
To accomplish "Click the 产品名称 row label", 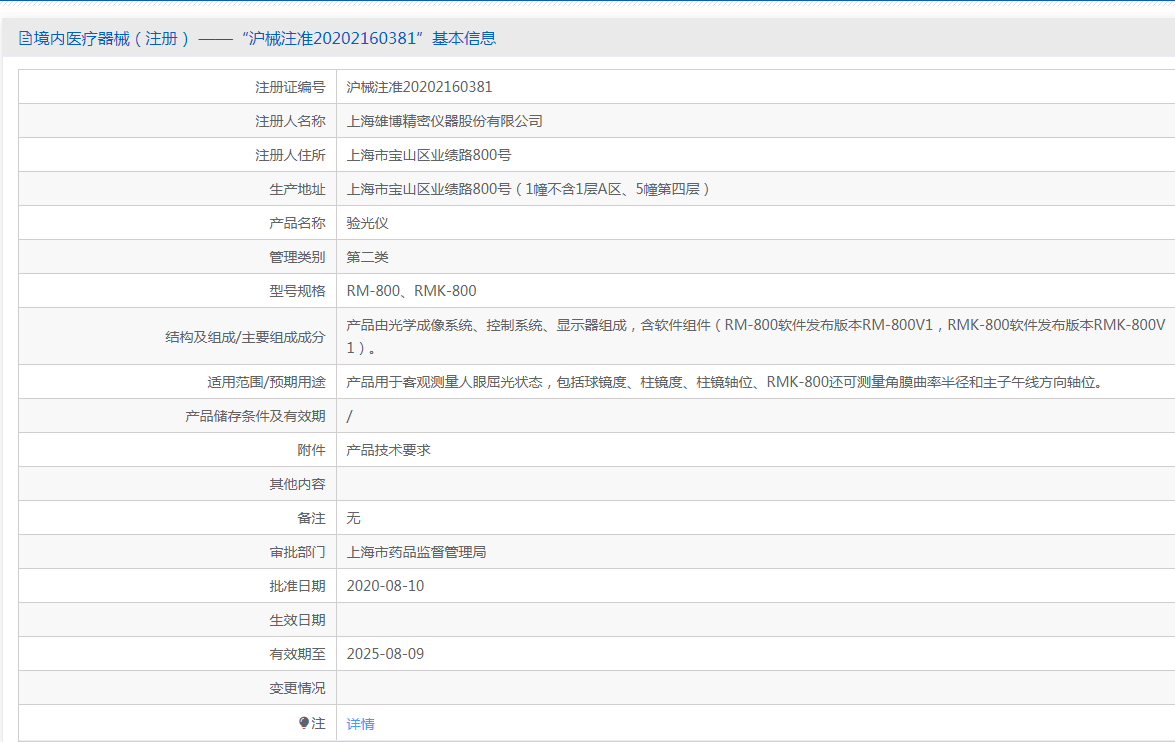I will click(x=297, y=223).
